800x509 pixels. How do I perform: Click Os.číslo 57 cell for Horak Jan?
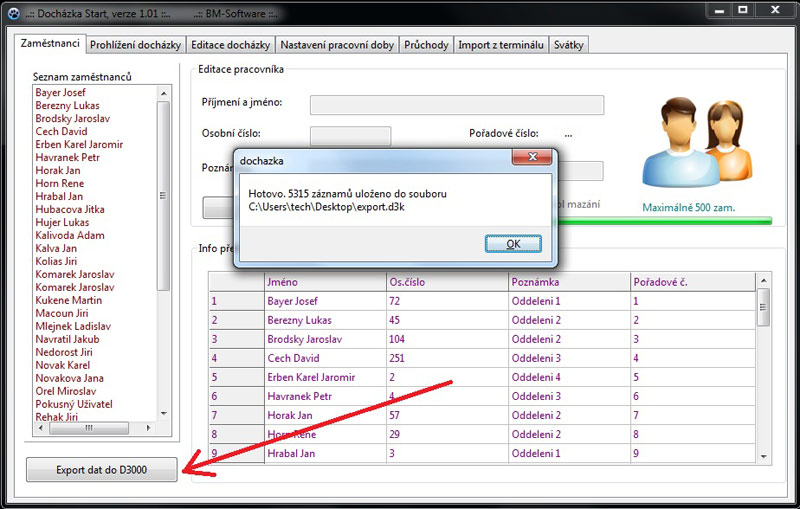(447, 416)
